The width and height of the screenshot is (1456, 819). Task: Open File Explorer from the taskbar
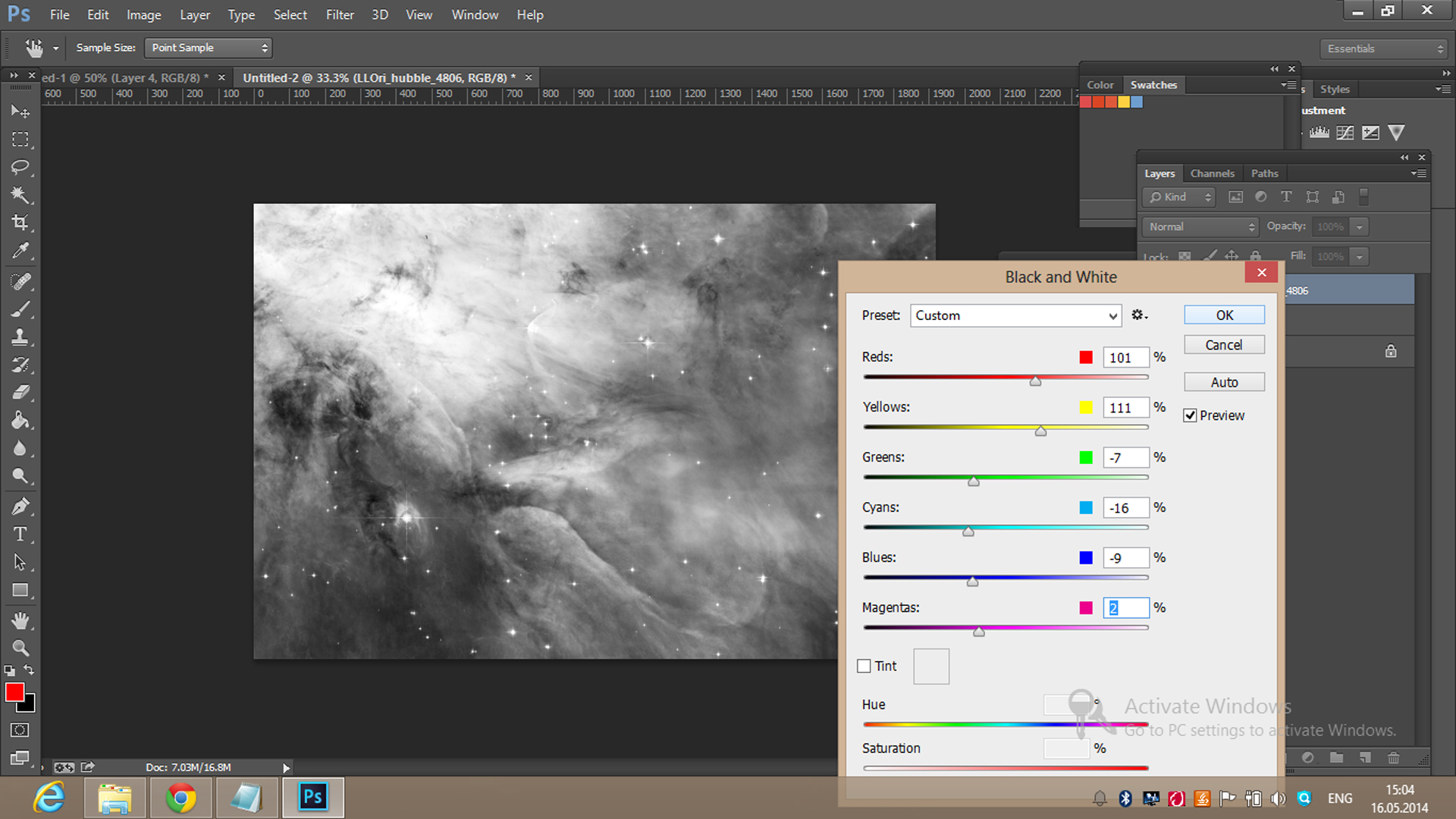point(115,798)
